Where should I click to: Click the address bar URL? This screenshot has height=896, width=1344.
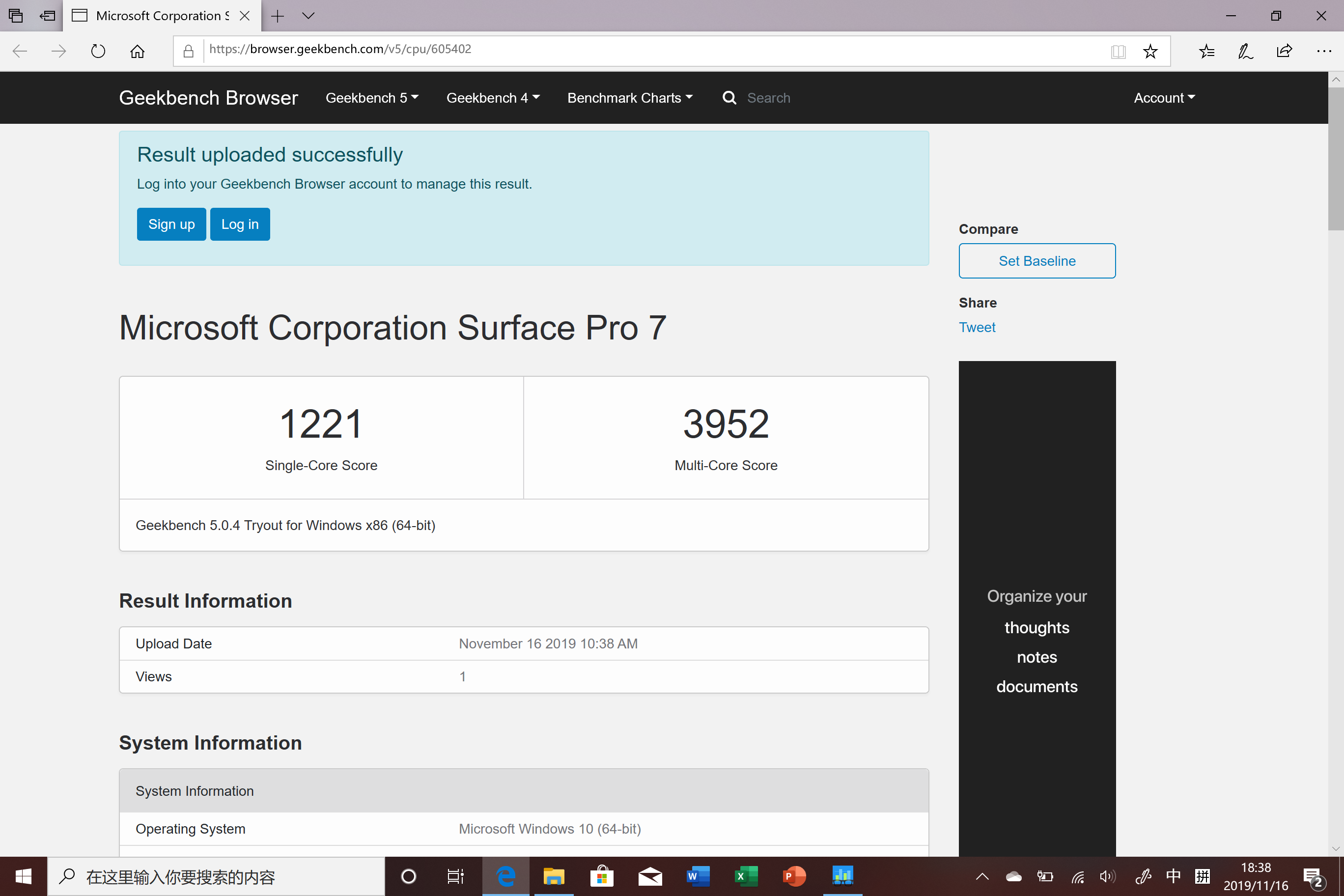click(x=340, y=49)
